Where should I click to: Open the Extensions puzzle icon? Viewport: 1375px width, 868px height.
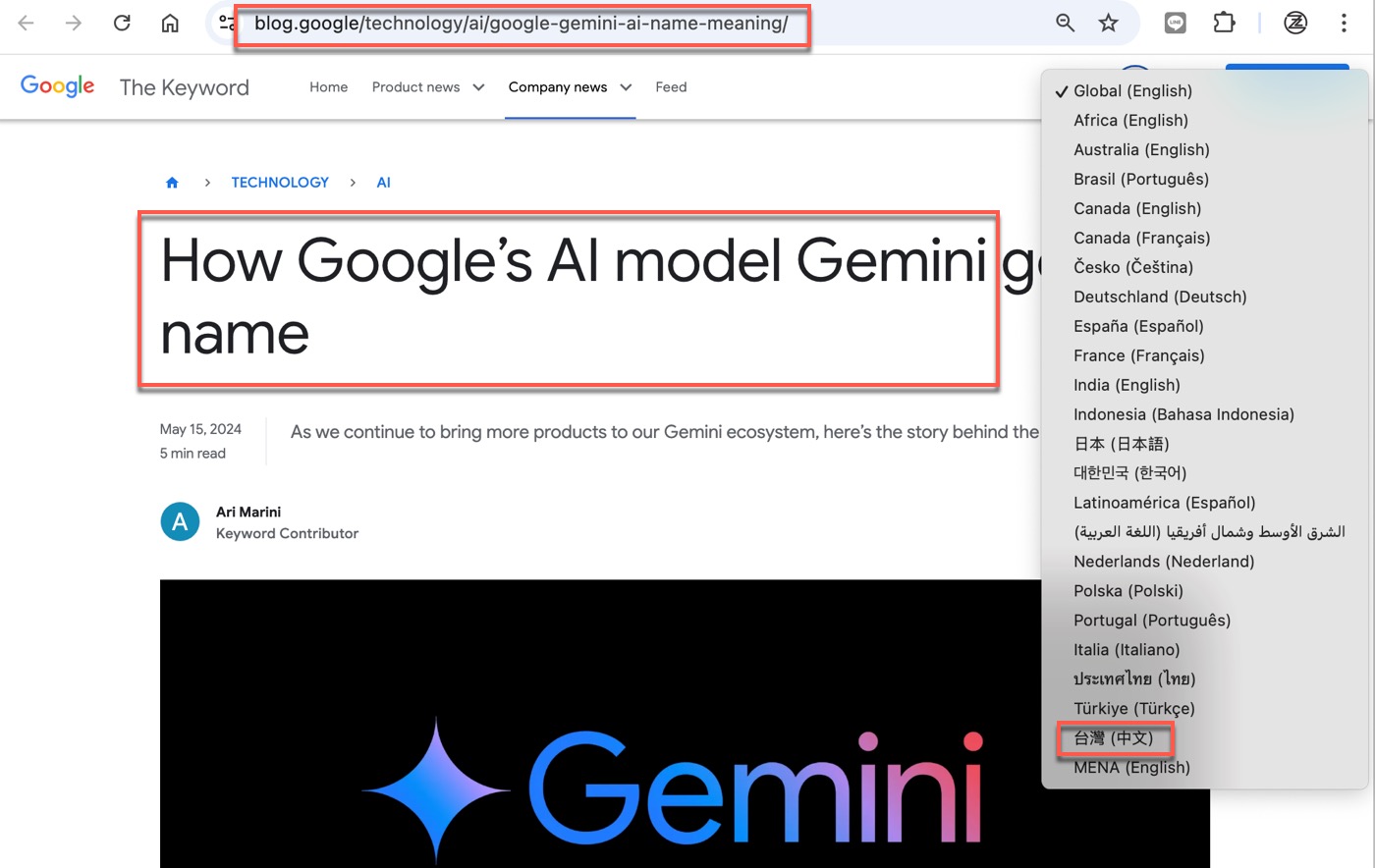pyautogui.click(x=1224, y=23)
